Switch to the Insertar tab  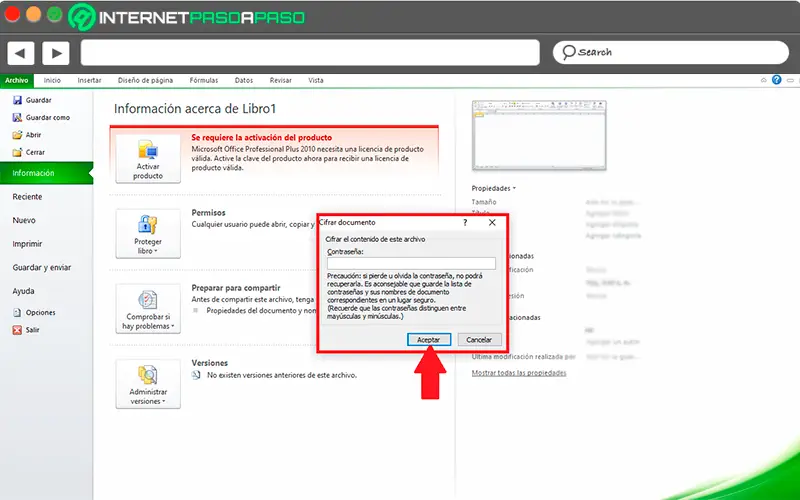[89, 81]
